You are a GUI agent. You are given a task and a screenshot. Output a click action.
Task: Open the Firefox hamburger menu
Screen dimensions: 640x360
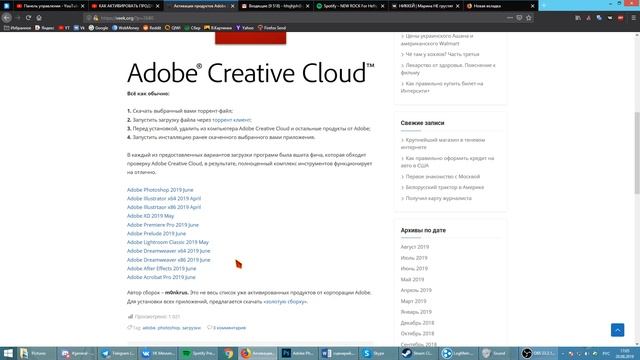pos(633,18)
